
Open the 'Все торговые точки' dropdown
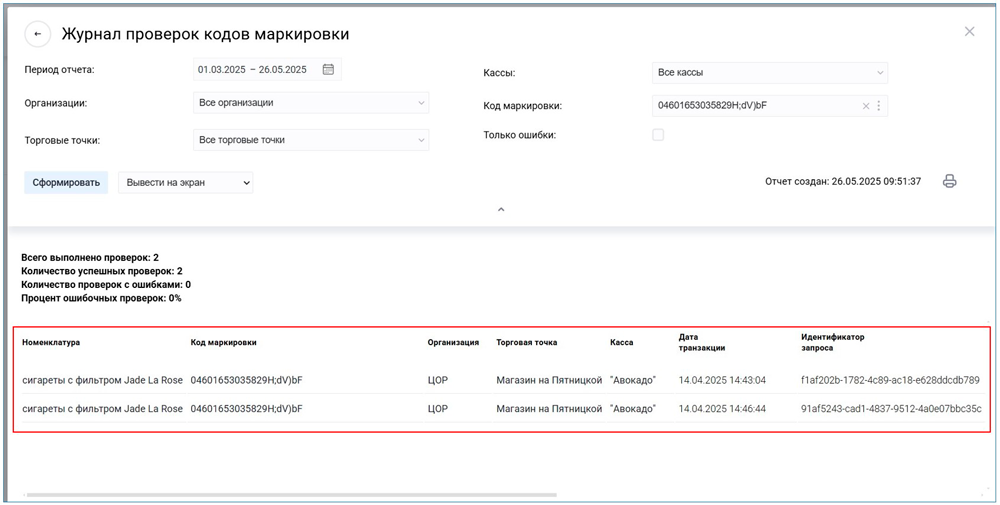(x=310, y=140)
